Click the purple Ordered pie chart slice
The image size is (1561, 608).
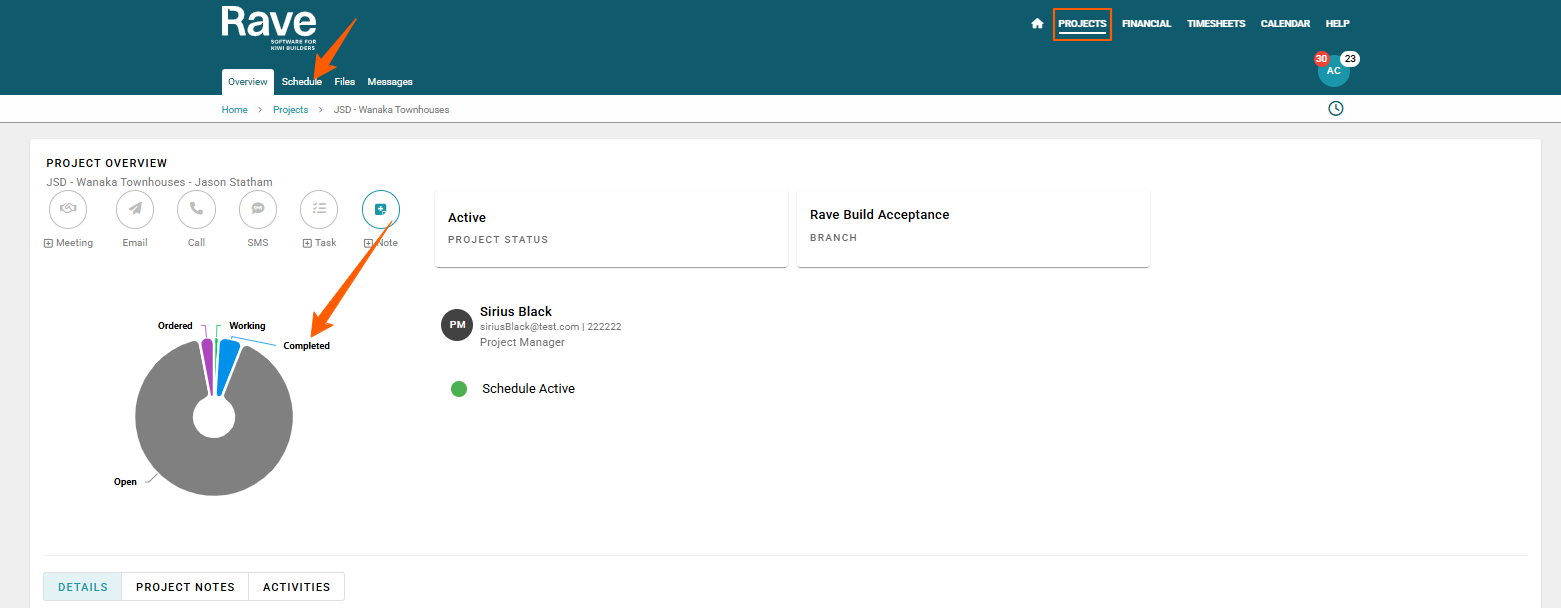208,362
